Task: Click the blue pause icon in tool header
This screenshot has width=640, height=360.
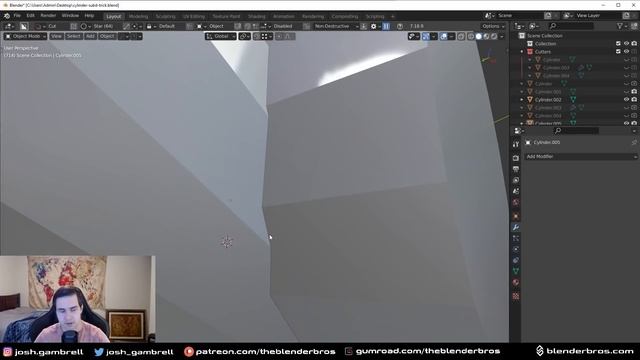Action: point(386,26)
